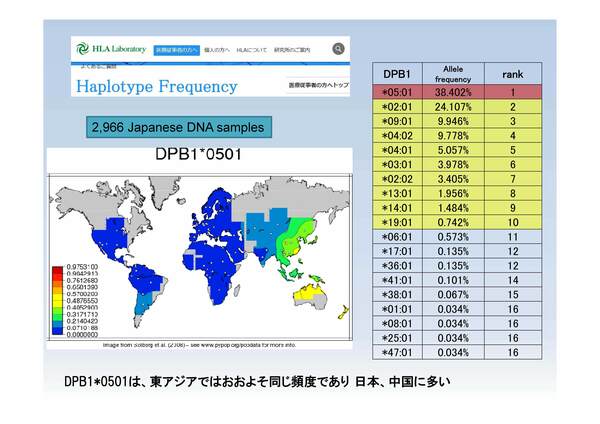The width and height of the screenshot is (600, 424).
Task: Click the Haplotype Frequency page heading
Action: pyautogui.click(x=157, y=85)
